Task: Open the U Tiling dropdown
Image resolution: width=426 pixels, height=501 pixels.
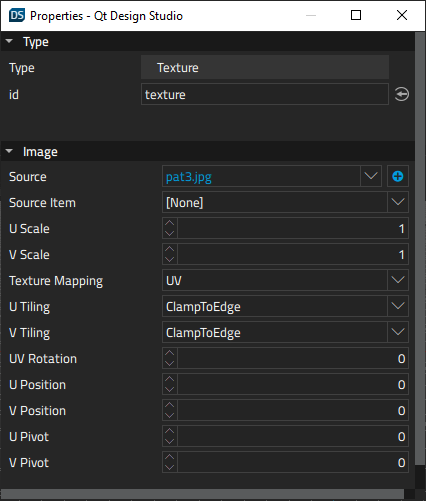Action: [x=398, y=306]
